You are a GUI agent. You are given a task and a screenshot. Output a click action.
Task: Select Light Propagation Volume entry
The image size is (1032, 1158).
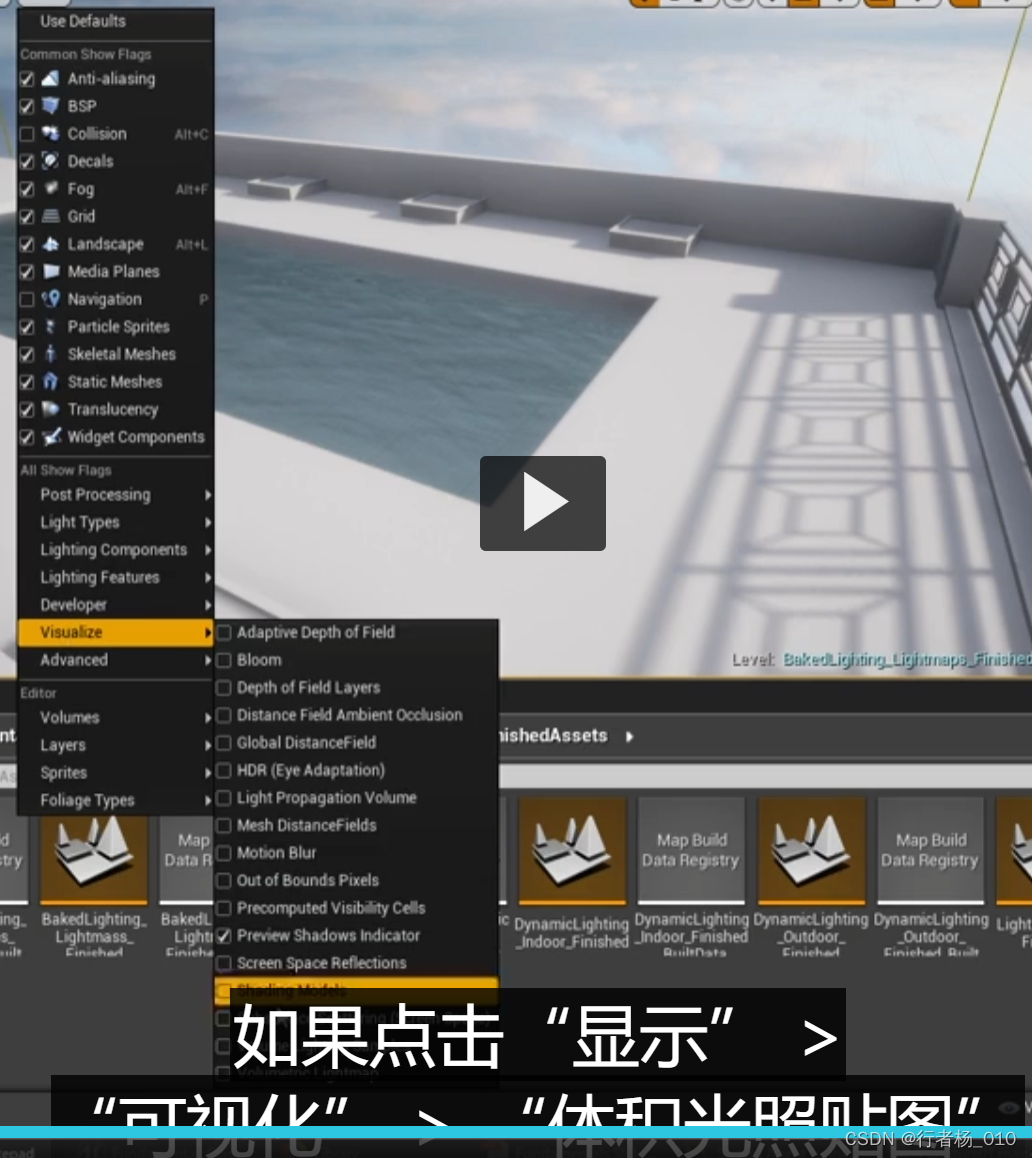[x=357, y=798]
